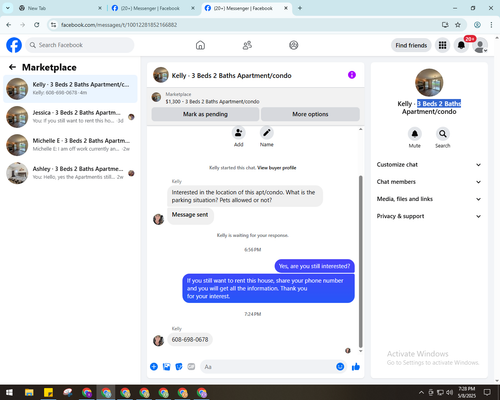The image size is (500, 400).
Task: Click the chat vertical scrollbar
Action: tap(360, 262)
